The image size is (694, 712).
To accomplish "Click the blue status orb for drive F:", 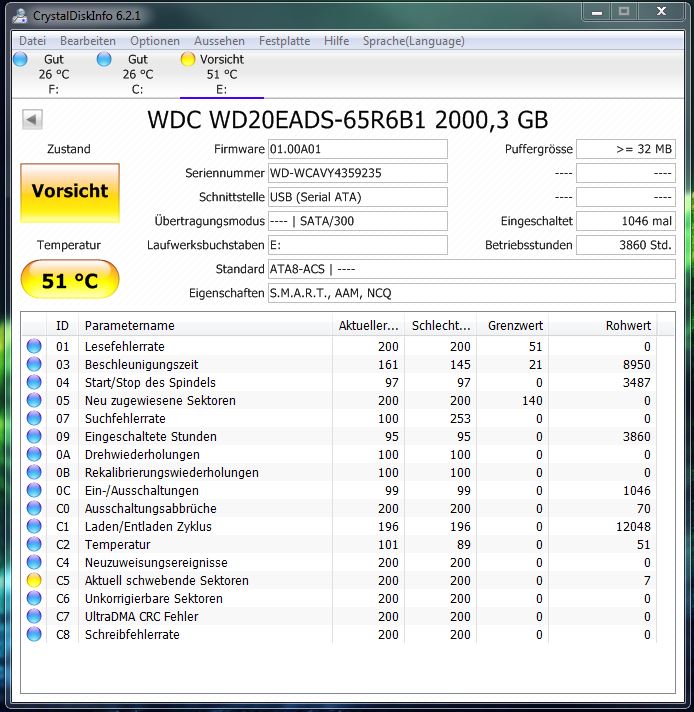I will click(x=20, y=59).
